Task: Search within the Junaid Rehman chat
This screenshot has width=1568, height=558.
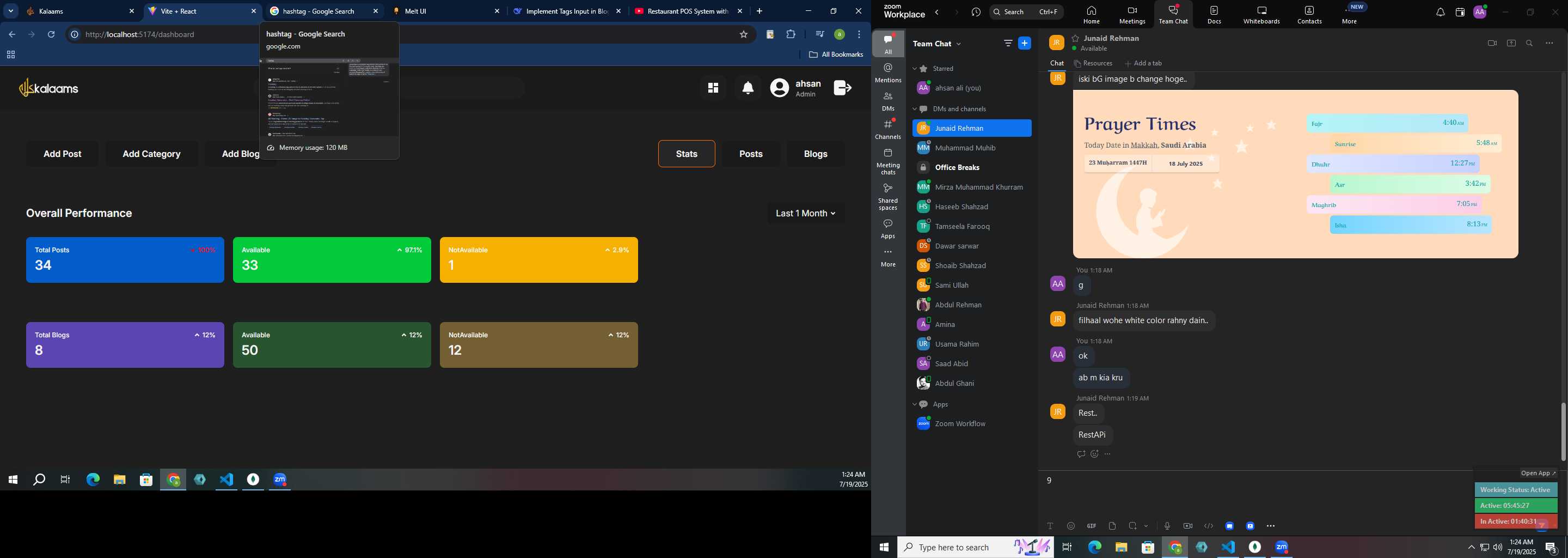Action: click(x=1529, y=43)
